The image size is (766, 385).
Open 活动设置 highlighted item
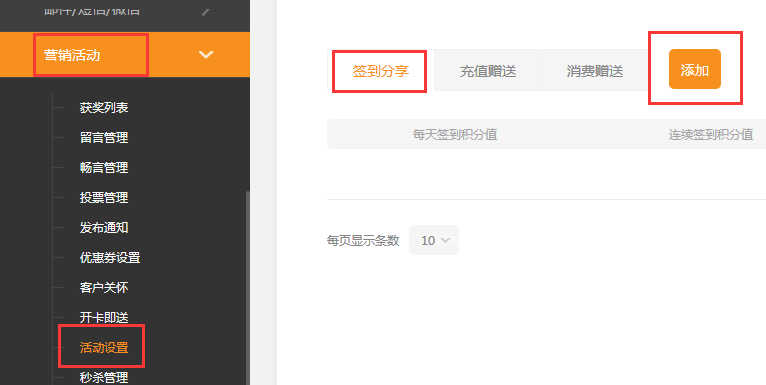[104, 348]
